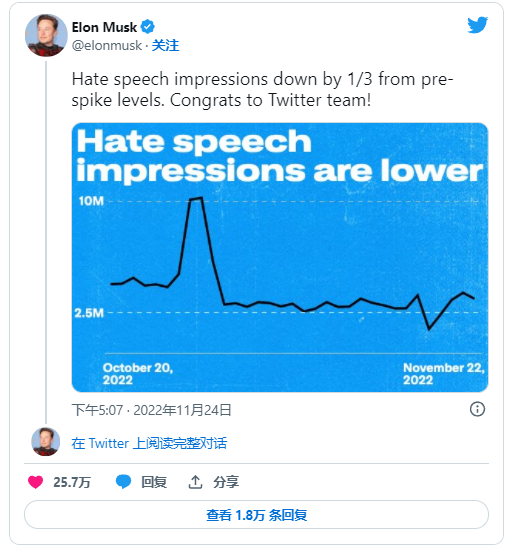View the 1.8万 replies button

(256, 515)
